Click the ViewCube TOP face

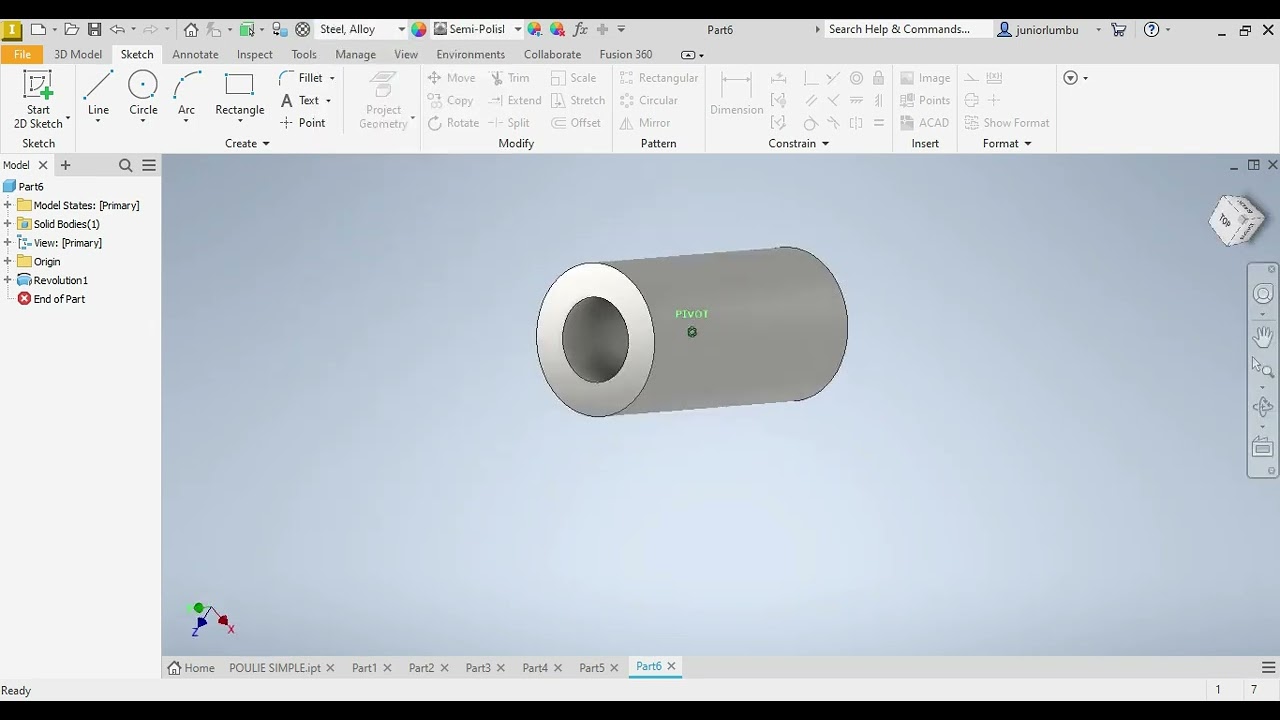(1226, 221)
